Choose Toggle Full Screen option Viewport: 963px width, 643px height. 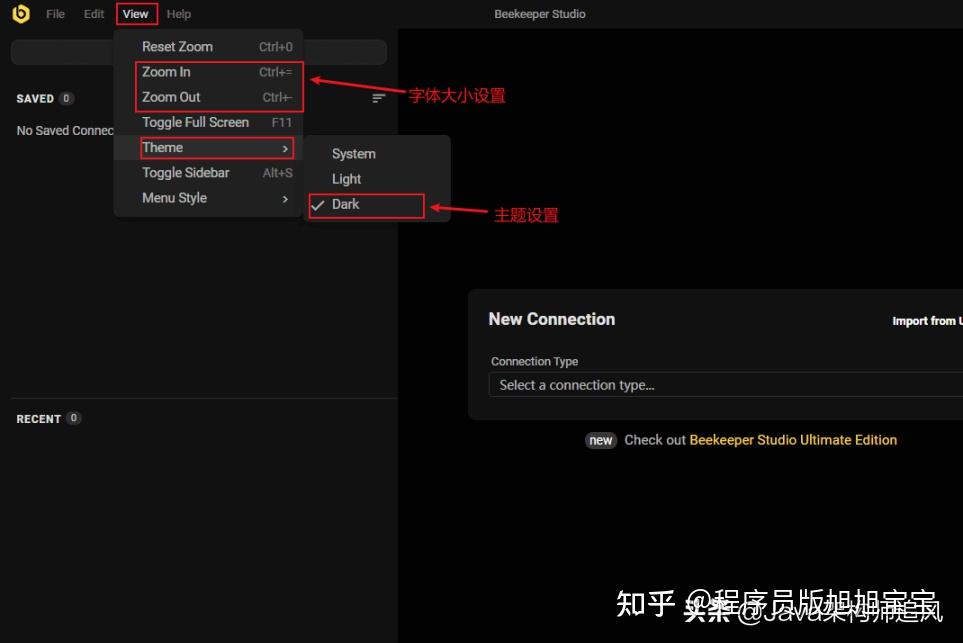(x=208, y=122)
